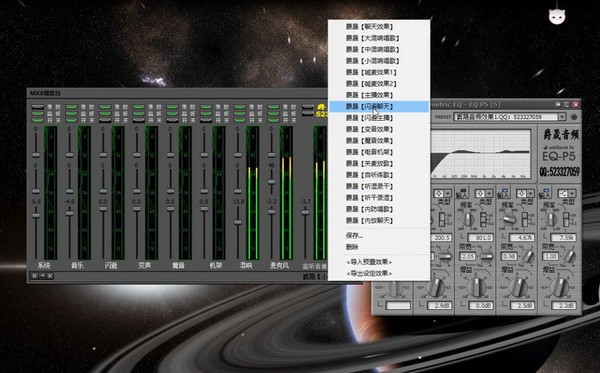The height and width of the screenshot is (373, 600).
Task: Toggle 录放 button on 麦克风 channel
Action: point(273,107)
